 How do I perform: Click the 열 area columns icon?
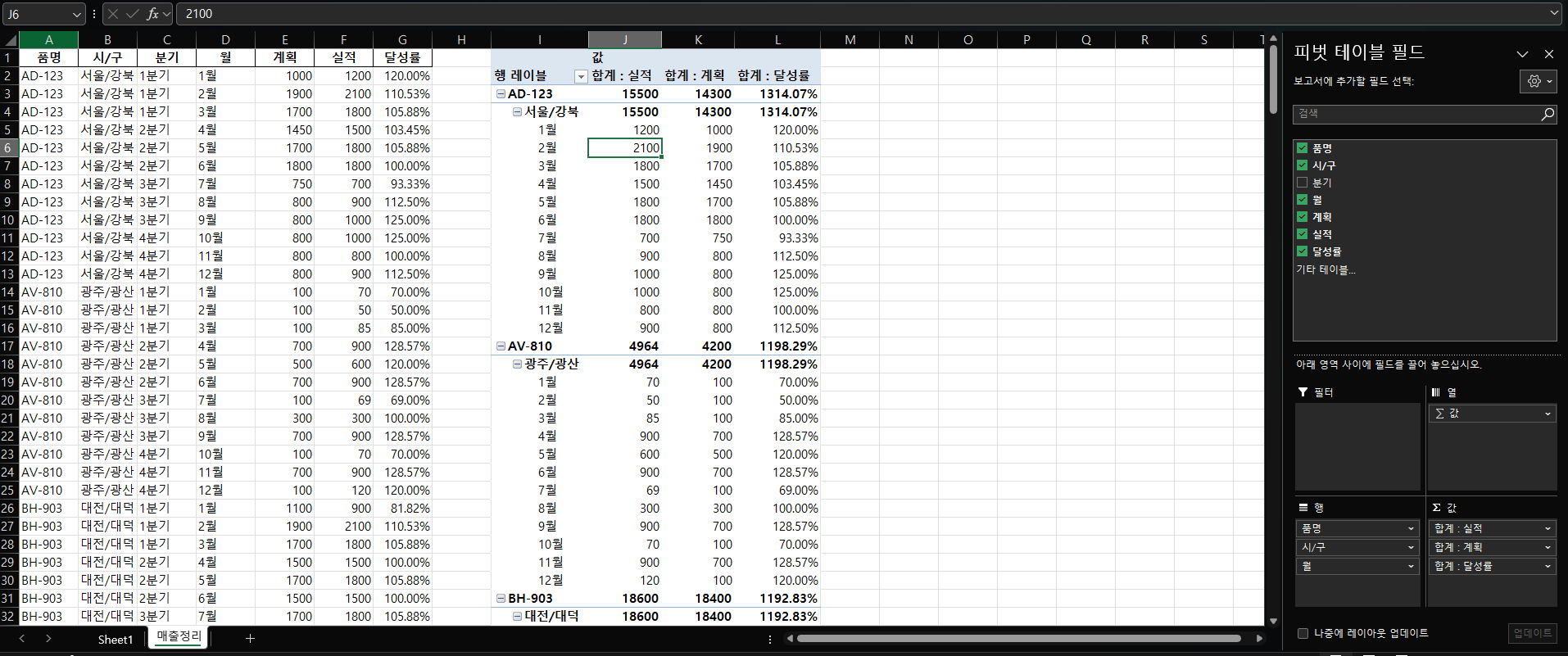click(x=1435, y=393)
